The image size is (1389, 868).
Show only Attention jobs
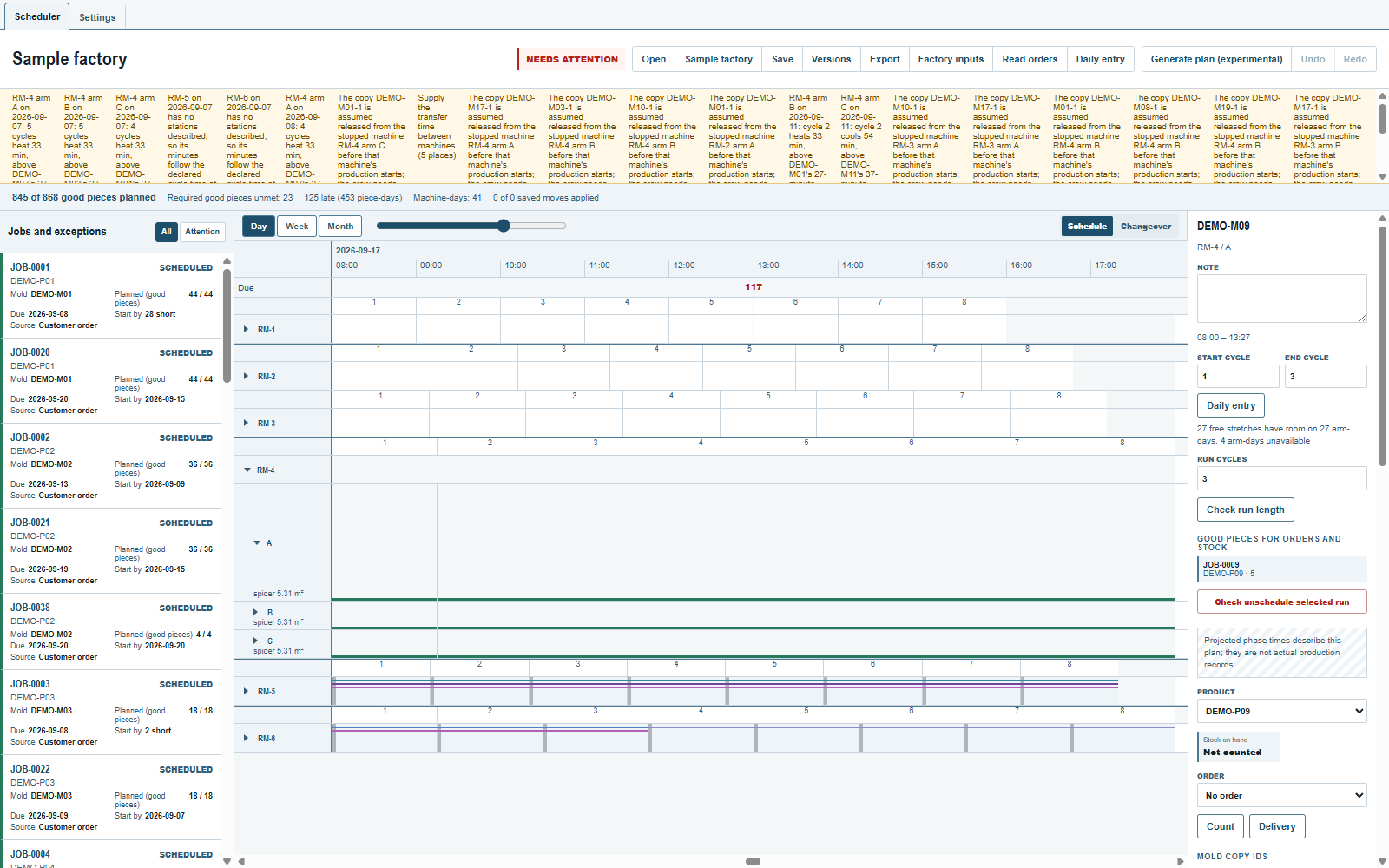[202, 232]
